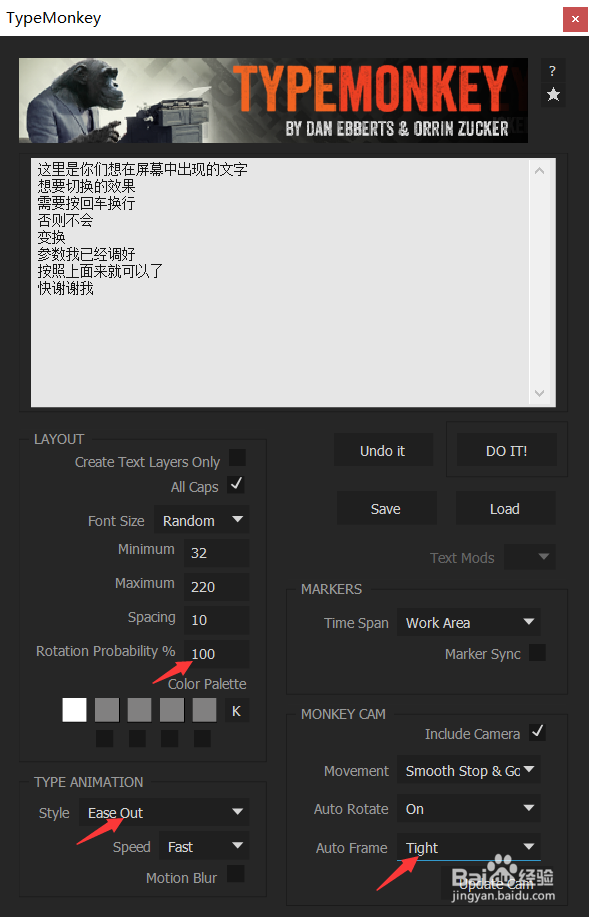The width and height of the screenshot is (589, 917).
Task: Open the Auto Rotate On dropdown
Action: 469,808
